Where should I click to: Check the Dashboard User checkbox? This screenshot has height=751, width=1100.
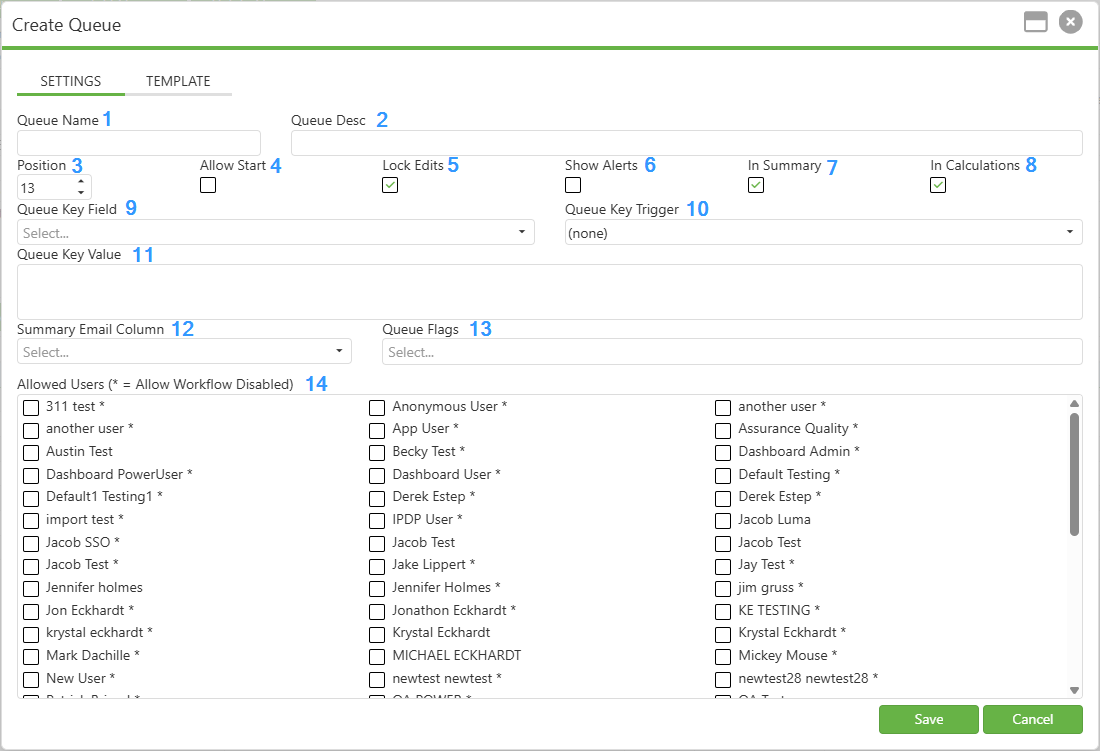(377, 475)
